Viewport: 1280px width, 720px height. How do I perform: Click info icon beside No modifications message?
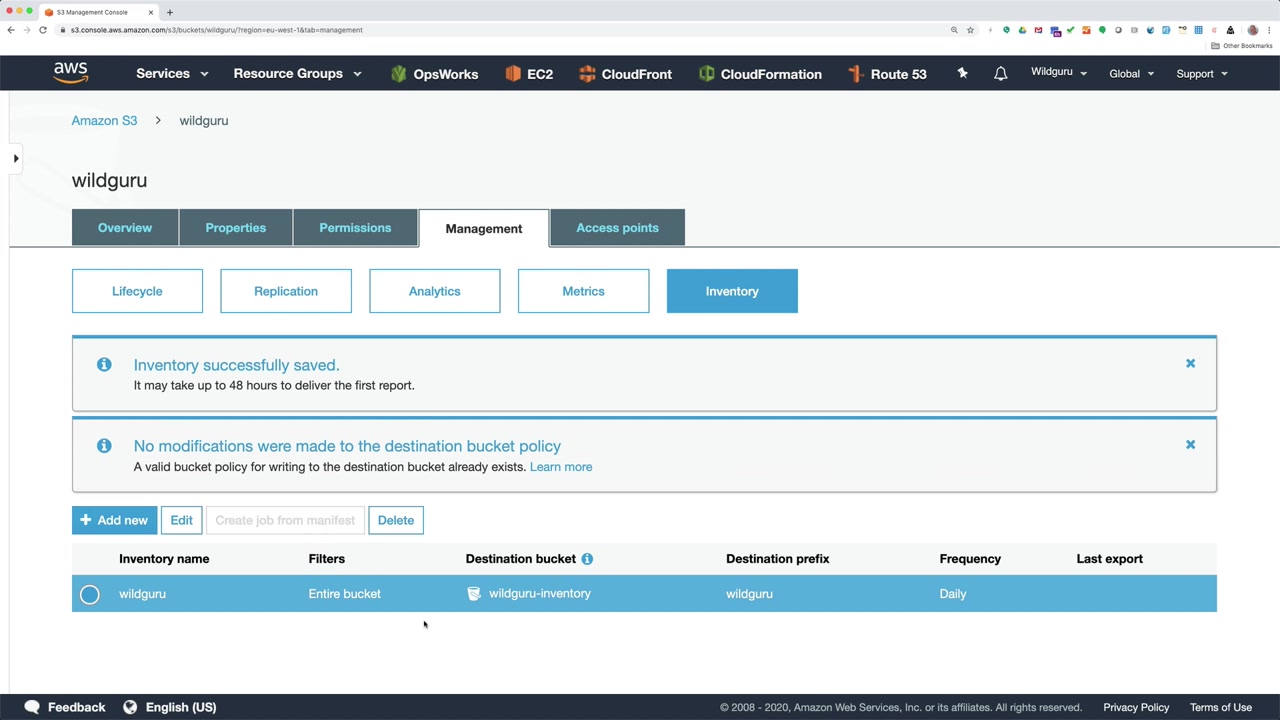pyautogui.click(x=104, y=446)
